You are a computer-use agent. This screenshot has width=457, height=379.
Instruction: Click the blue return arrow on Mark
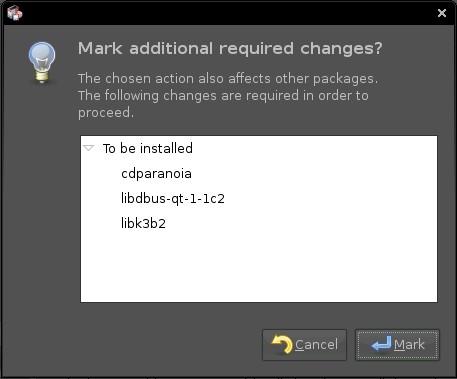(x=382, y=344)
